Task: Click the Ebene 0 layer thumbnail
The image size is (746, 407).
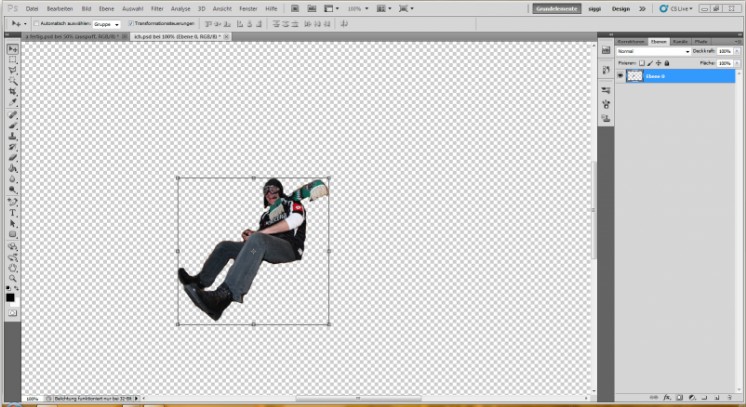Action: [635, 76]
